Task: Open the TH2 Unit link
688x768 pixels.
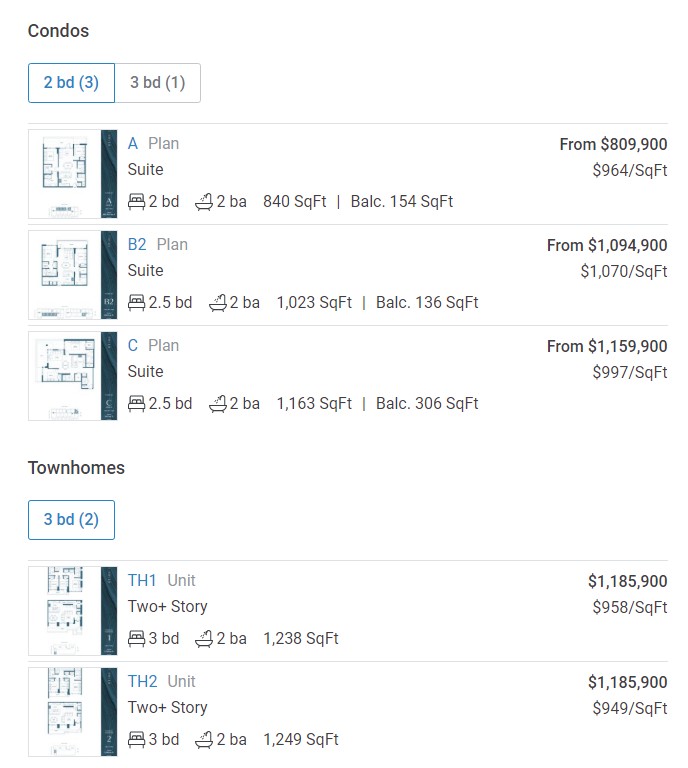Action: click(162, 681)
